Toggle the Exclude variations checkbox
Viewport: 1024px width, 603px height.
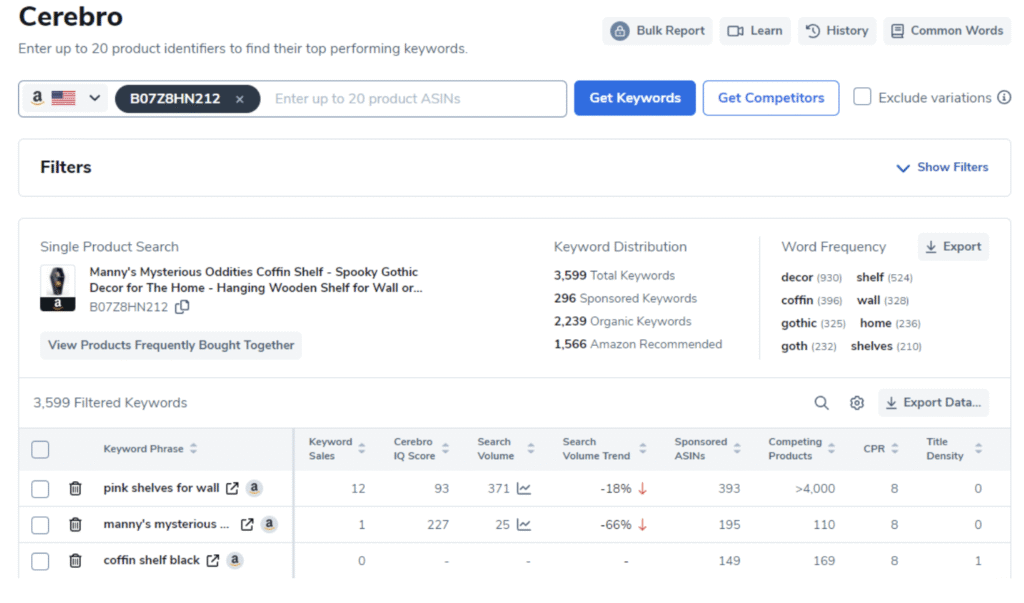pos(862,97)
